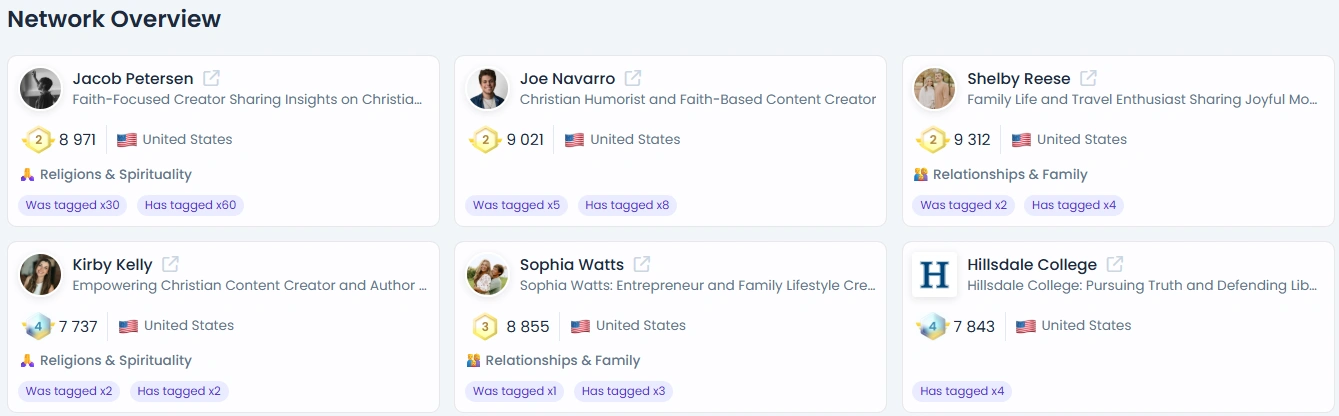Click the US flag on Jacob Petersen's card
Screen dimensions: 1339x416
point(127,140)
